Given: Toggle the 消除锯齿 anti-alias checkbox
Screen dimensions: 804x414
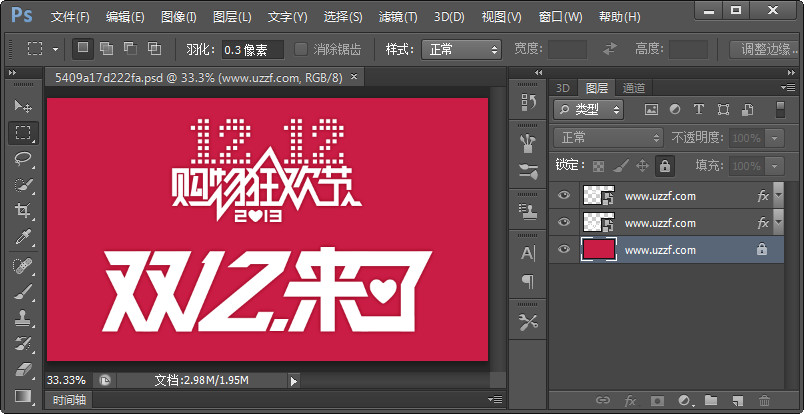Looking at the screenshot, I should click(301, 49).
